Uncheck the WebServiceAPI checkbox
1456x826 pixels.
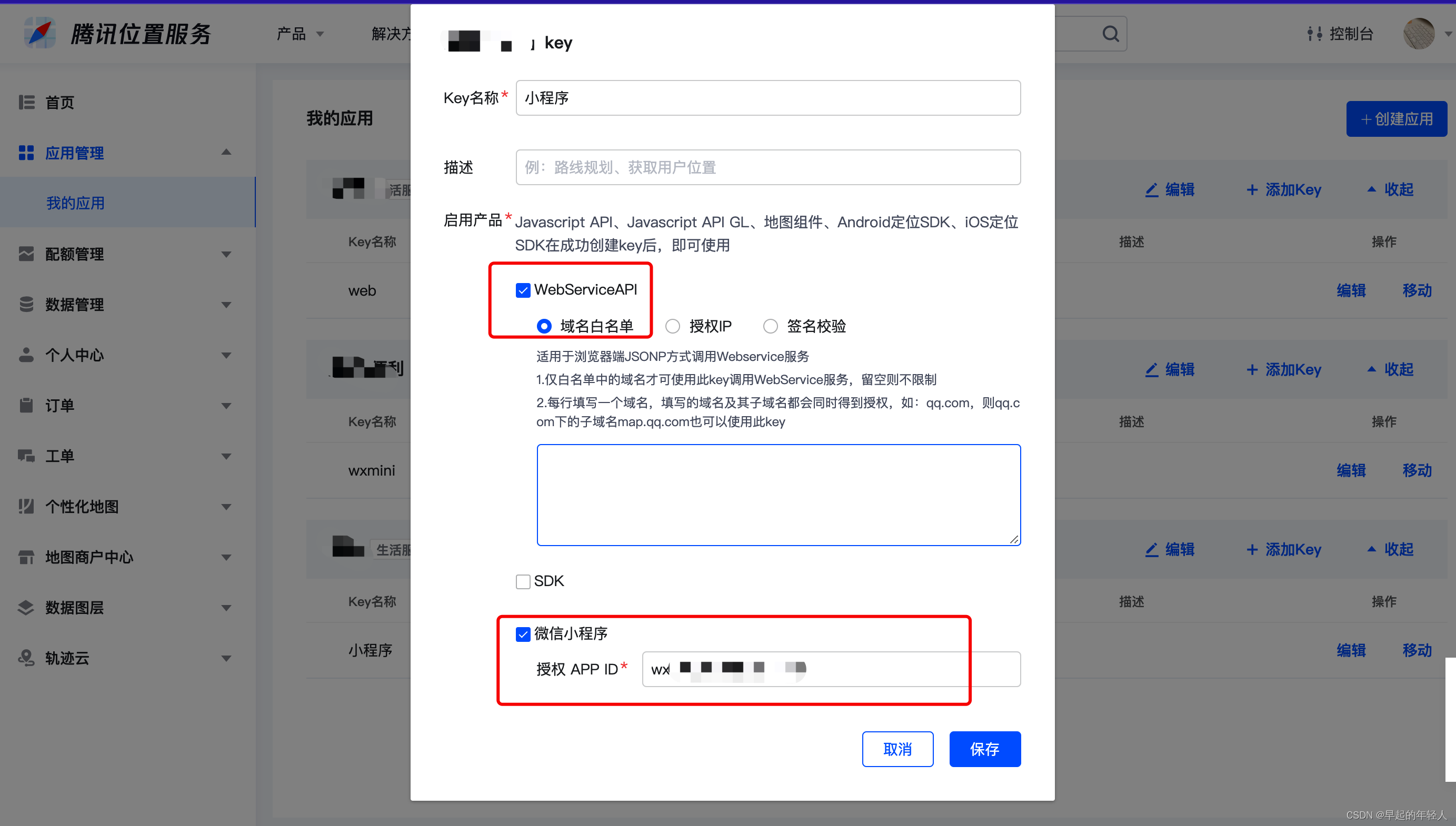pyautogui.click(x=523, y=290)
